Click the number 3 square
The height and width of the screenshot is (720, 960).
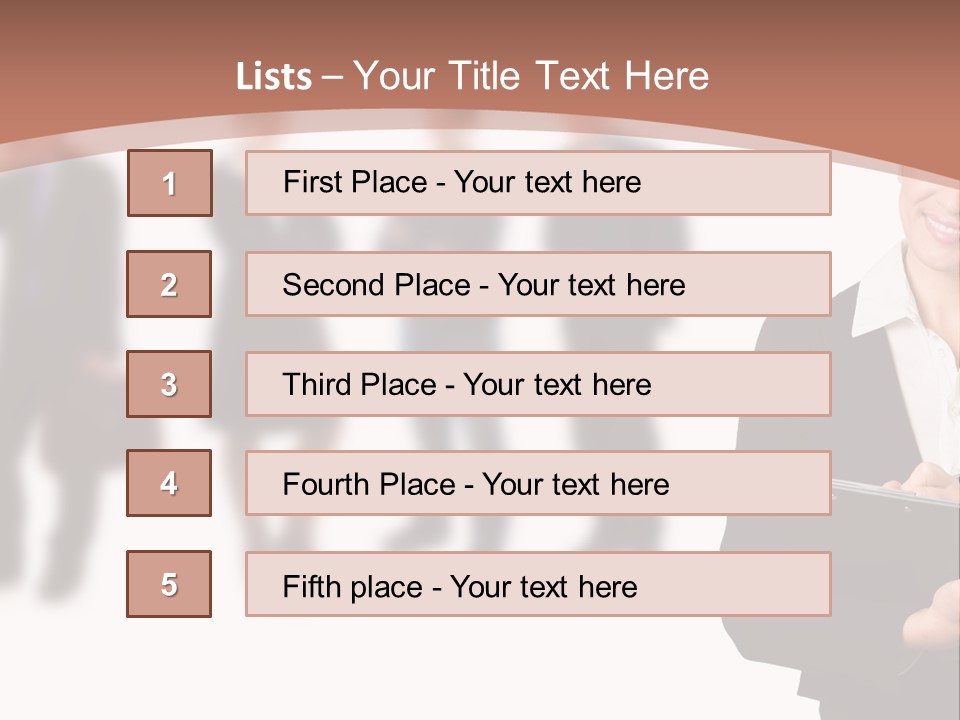point(169,384)
